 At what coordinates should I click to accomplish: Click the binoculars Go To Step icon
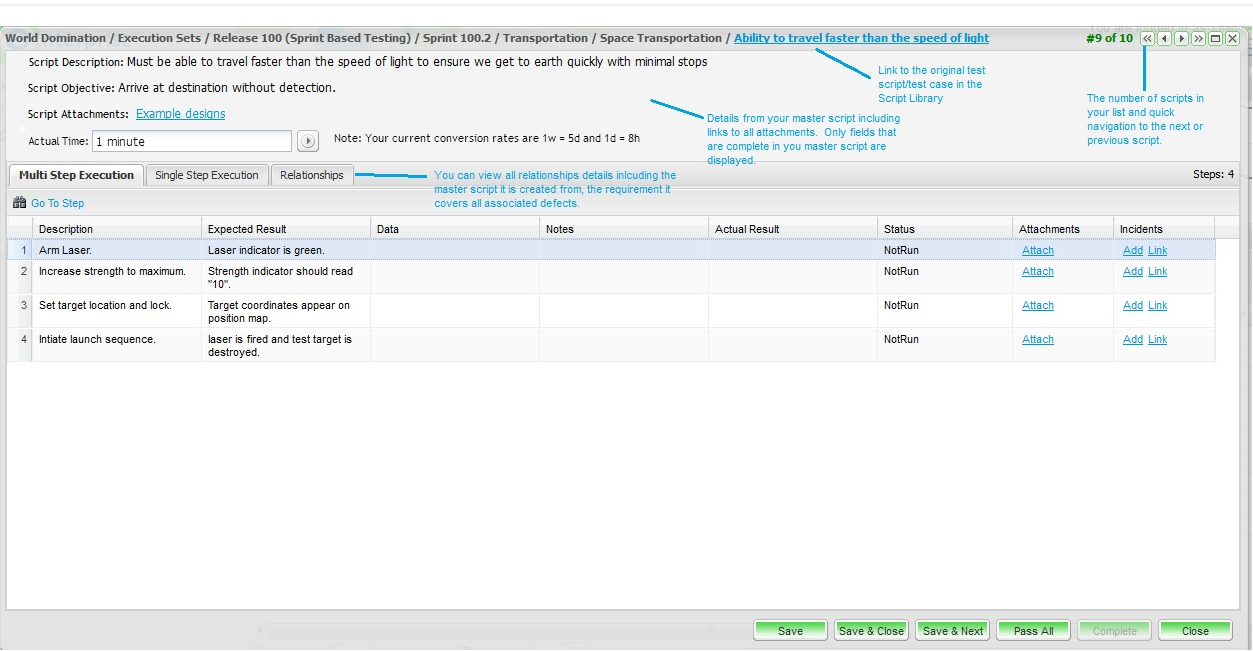(20, 203)
